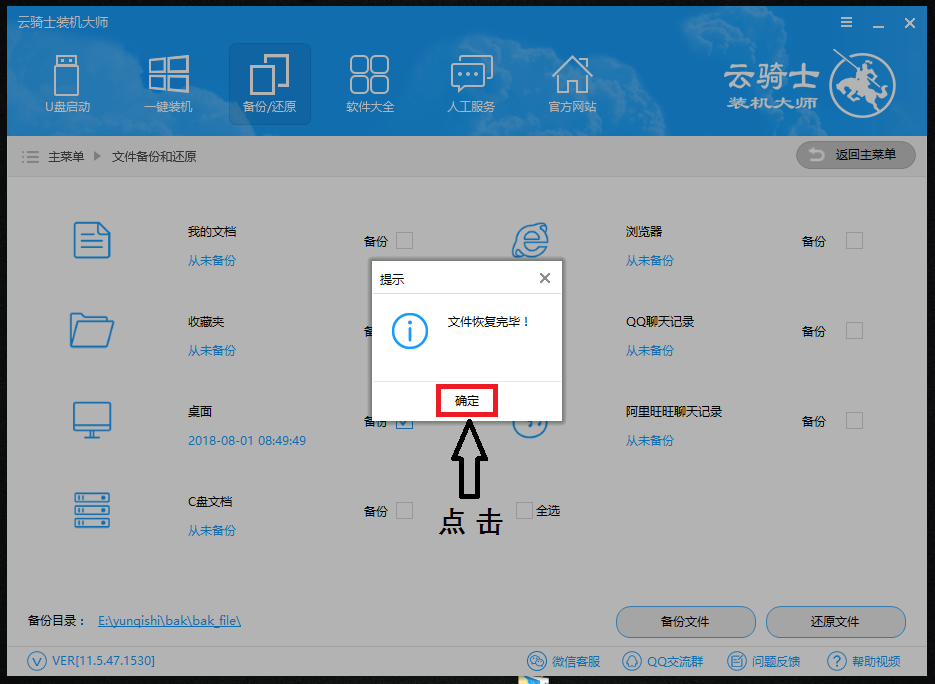Click 从未备份 under C盘文档
Image resolution: width=935 pixels, height=684 pixels.
click(212, 531)
